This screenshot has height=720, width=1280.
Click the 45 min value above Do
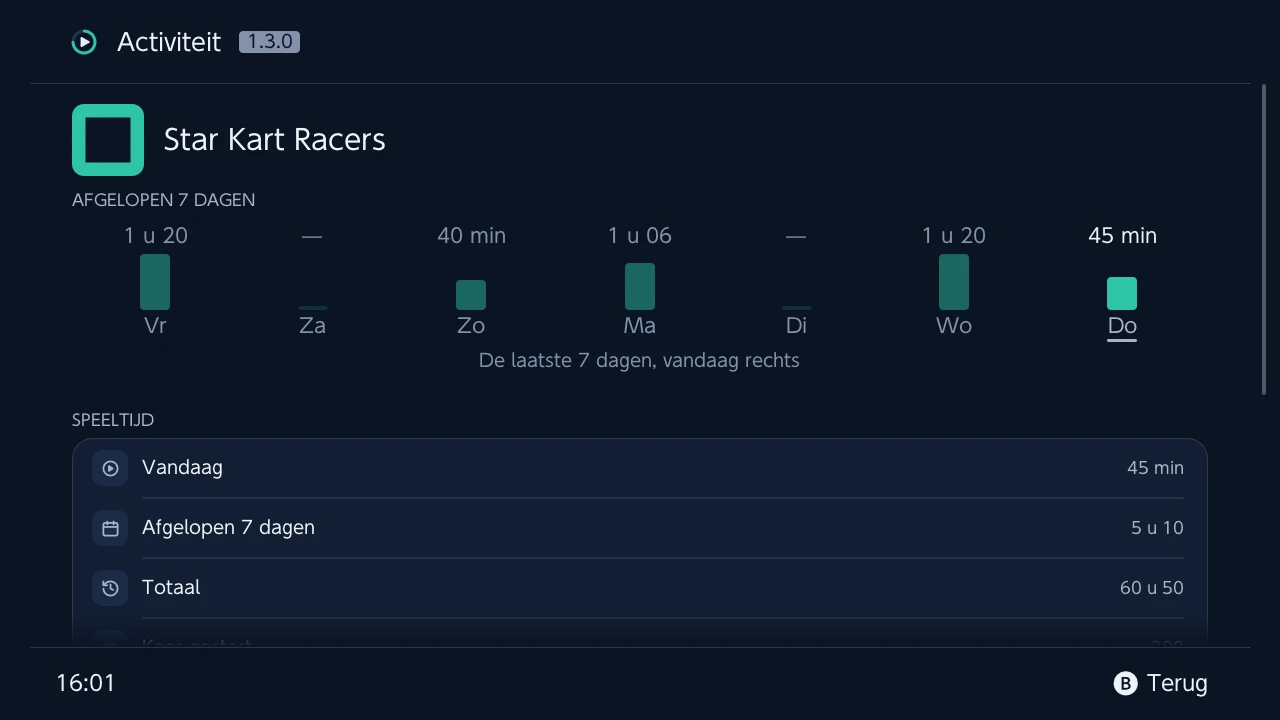tap(1122, 236)
